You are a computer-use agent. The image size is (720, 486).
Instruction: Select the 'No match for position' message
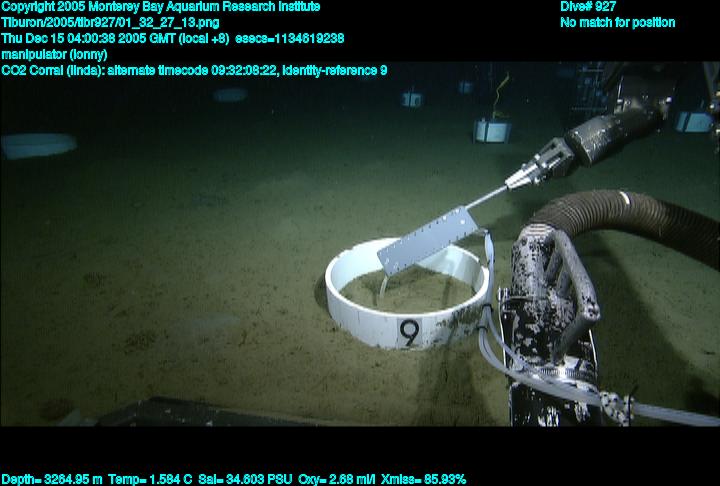(618, 23)
